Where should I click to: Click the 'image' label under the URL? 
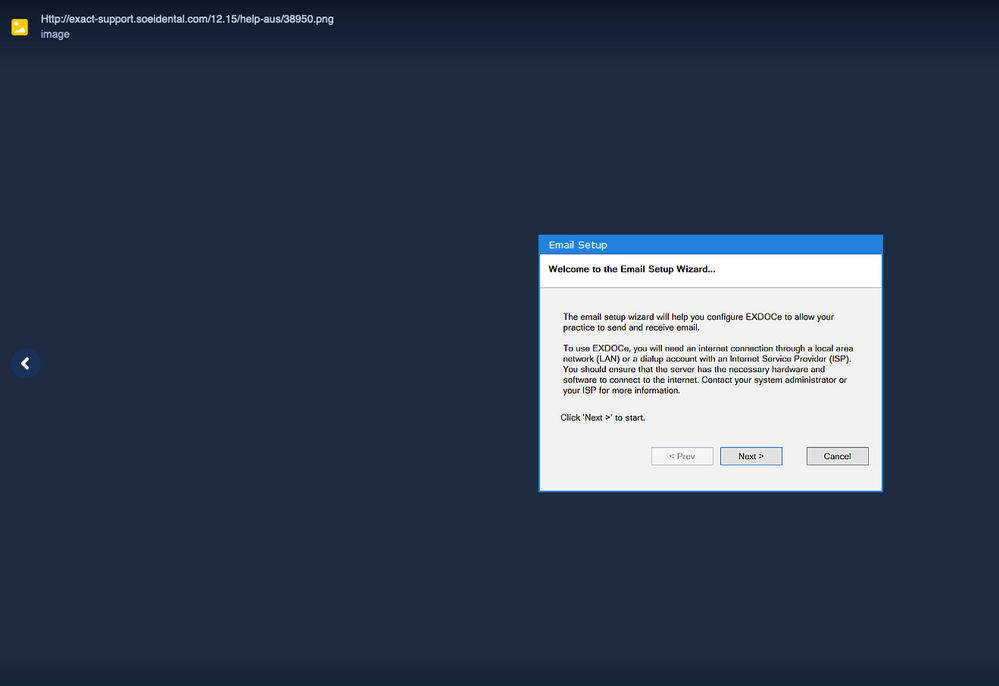tap(55, 34)
